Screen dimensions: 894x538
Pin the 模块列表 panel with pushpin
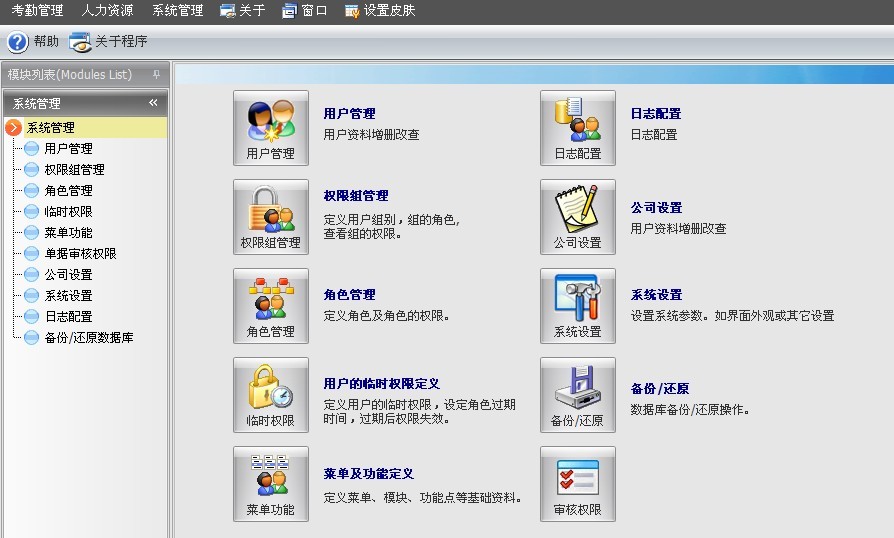[x=156, y=75]
